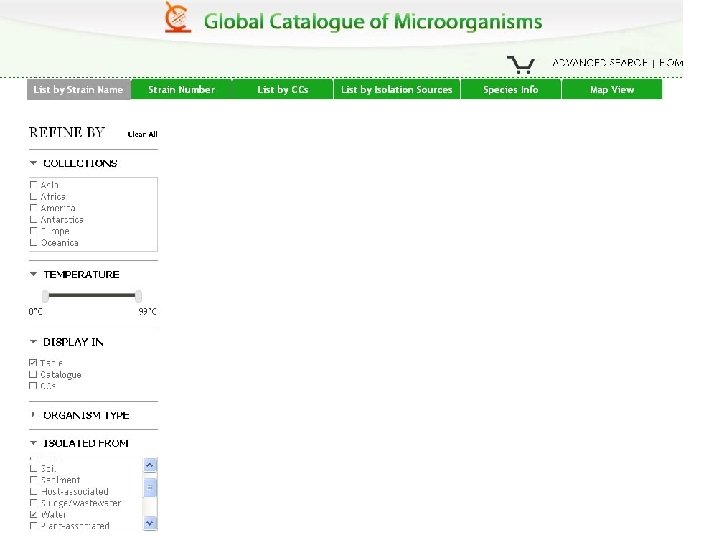Image resolution: width=720 pixels, height=540 pixels.
Task: Open the Advanced Search link
Action: point(598,63)
